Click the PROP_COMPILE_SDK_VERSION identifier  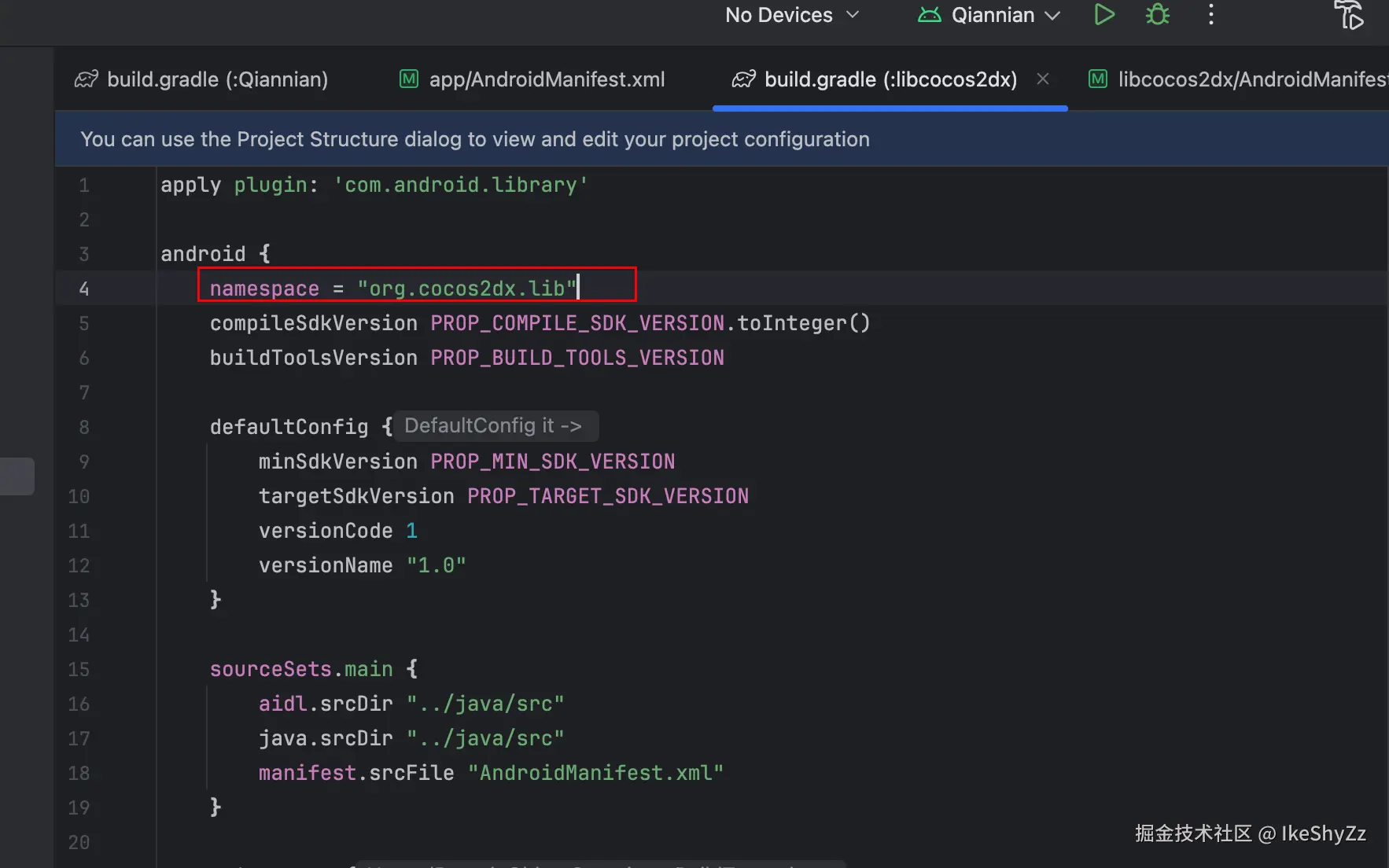577,323
